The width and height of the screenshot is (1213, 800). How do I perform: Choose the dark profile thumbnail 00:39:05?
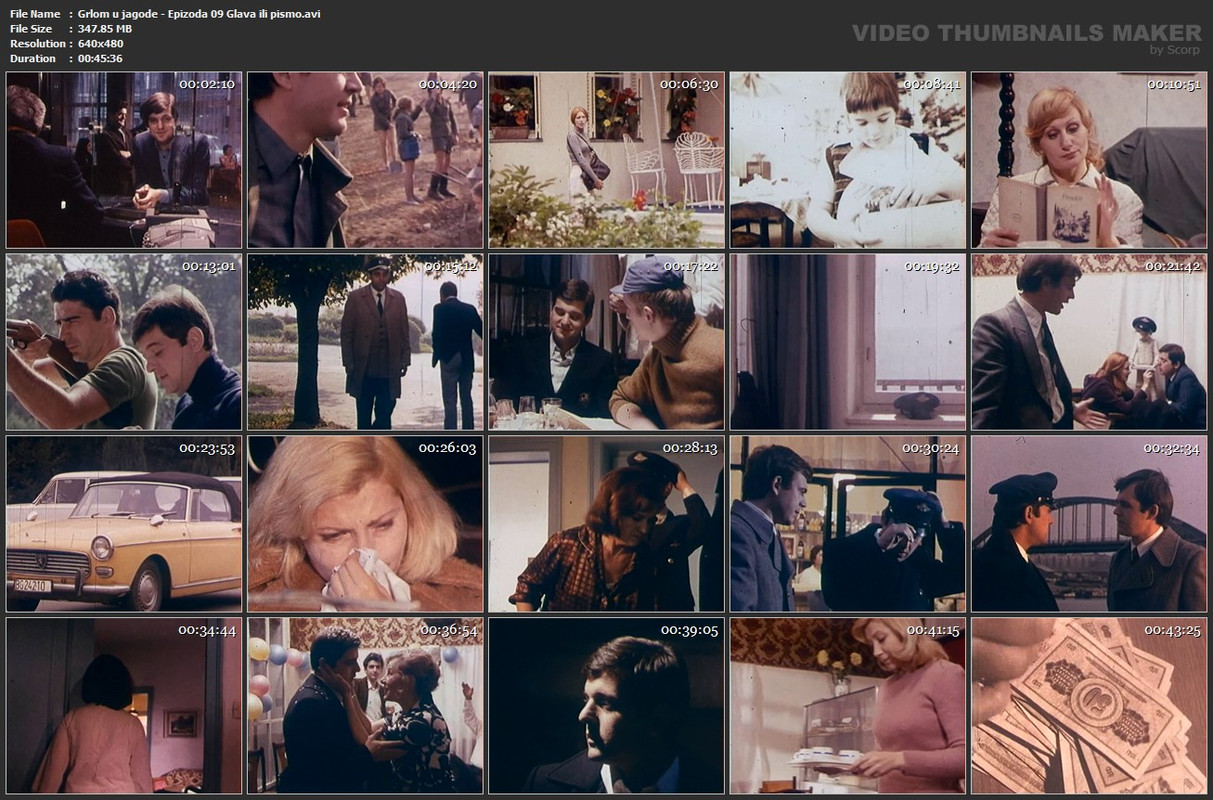(x=607, y=706)
